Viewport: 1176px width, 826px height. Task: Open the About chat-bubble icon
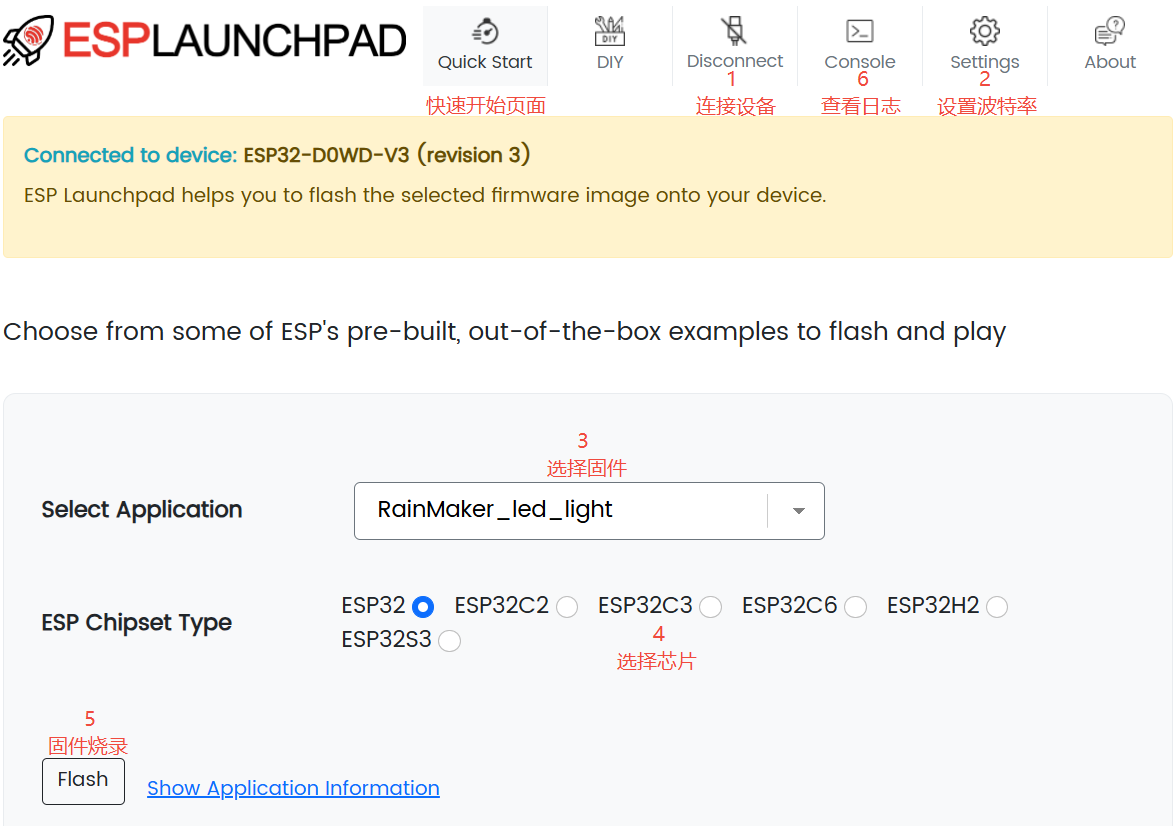[1110, 31]
